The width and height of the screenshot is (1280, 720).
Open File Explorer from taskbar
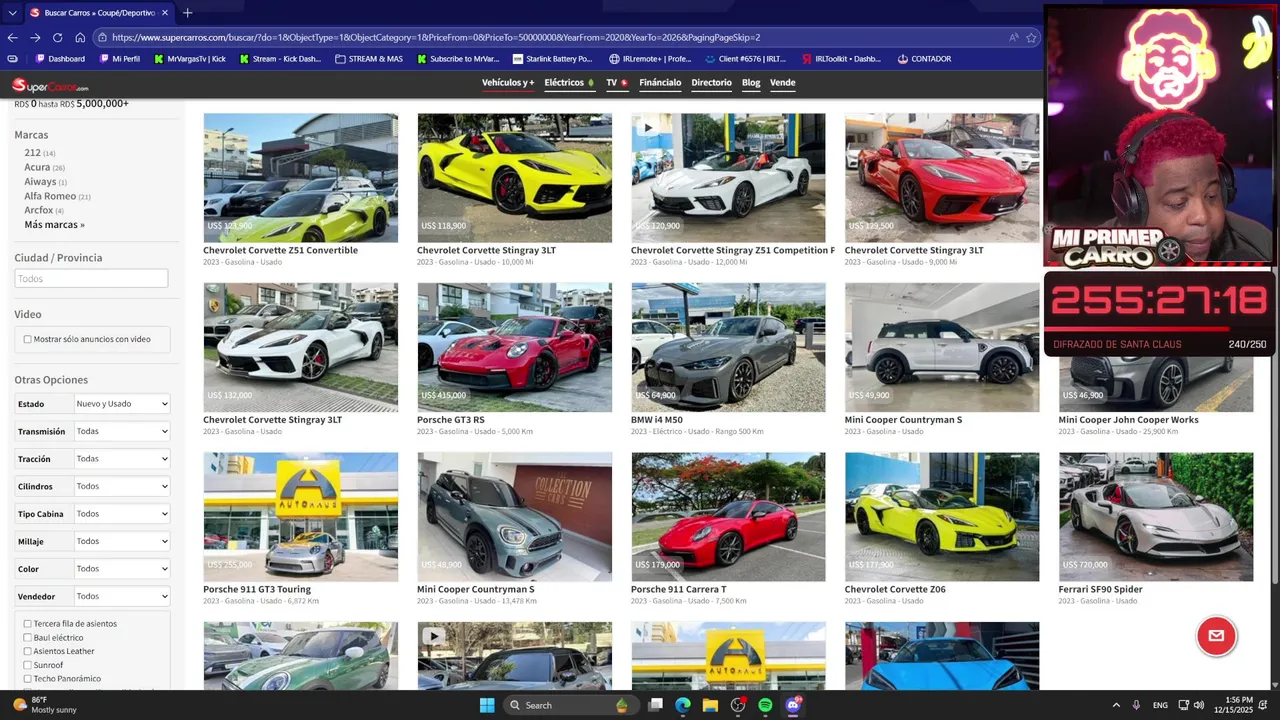pyautogui.click(x=710, y=705)
